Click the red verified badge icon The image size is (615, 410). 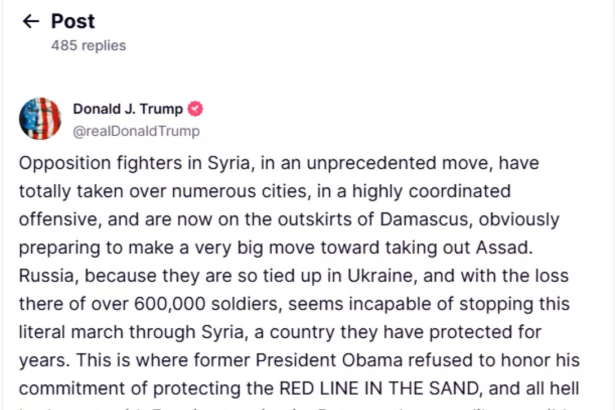196,109
